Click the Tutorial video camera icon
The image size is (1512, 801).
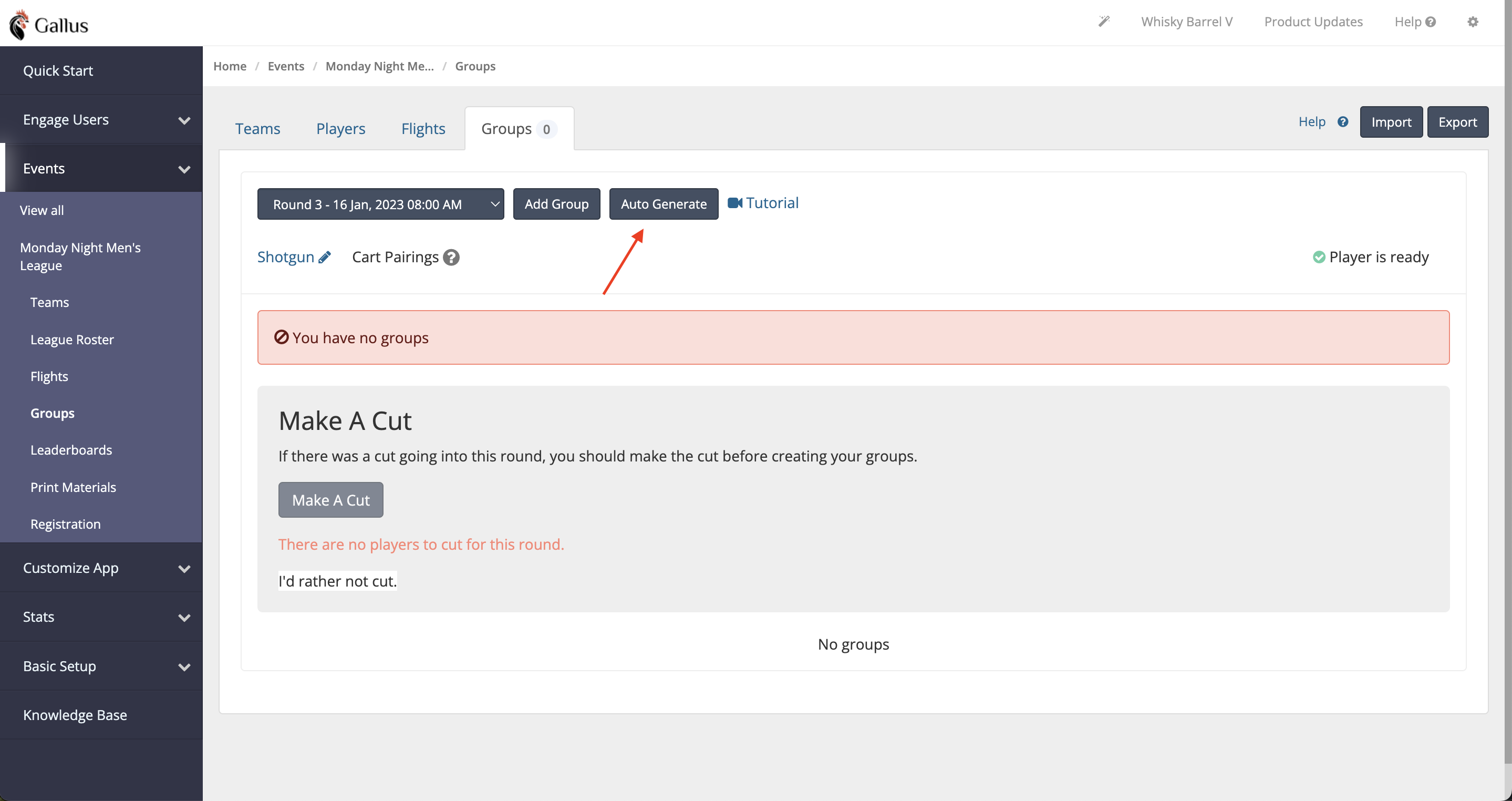pos(735,202)
